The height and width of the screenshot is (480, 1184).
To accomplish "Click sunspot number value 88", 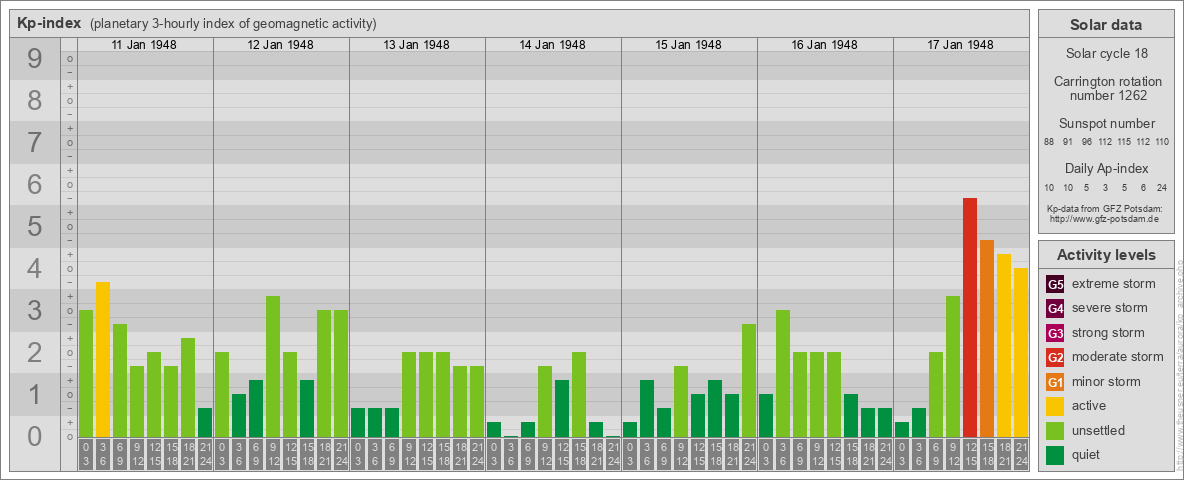I will click(x=1049, y=142).
